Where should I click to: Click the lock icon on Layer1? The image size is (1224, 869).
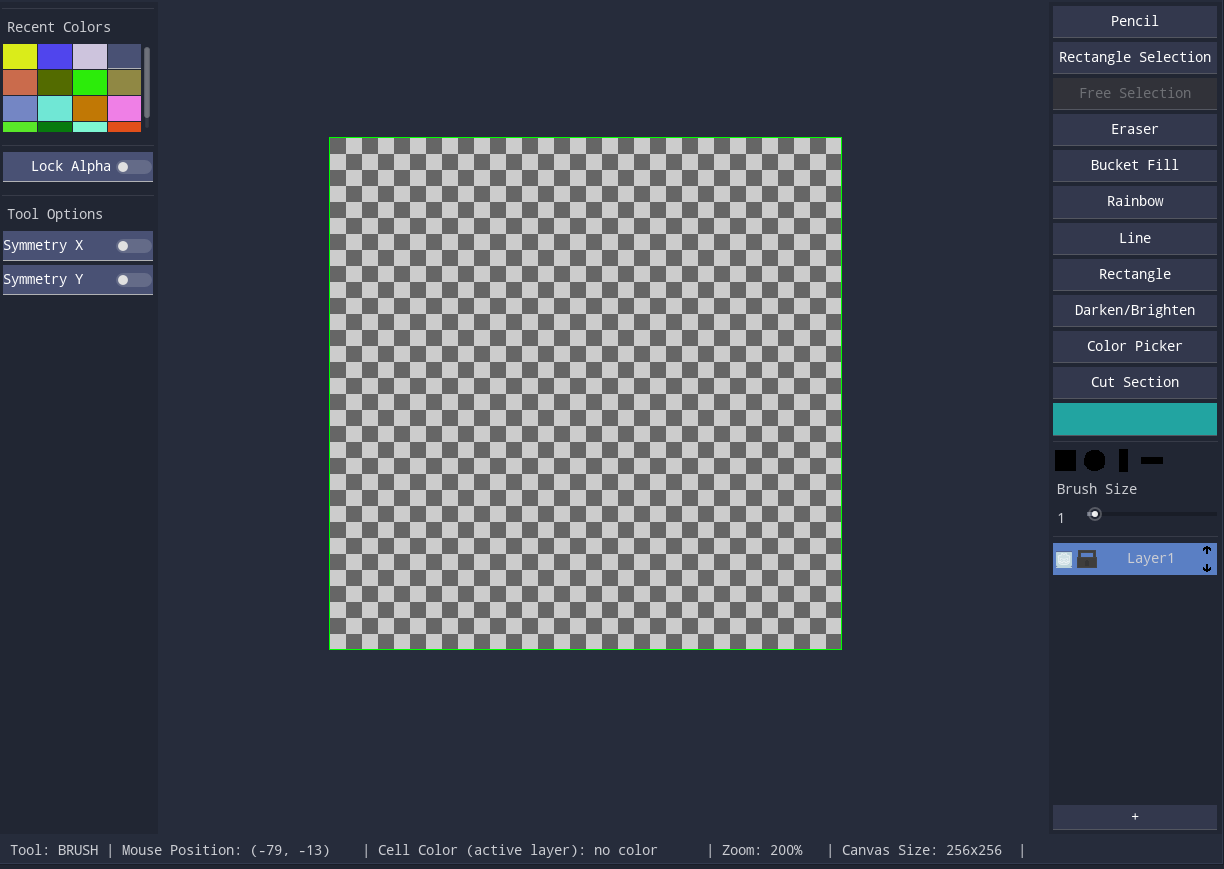(1087, 559)
